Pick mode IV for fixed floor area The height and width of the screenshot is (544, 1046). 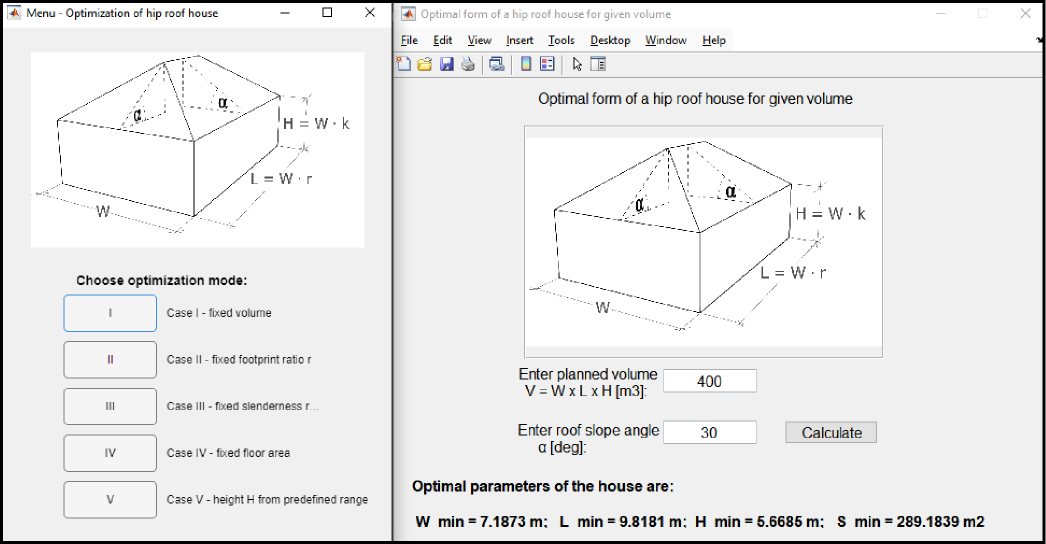pyautogui.click(x=110, y=453)
